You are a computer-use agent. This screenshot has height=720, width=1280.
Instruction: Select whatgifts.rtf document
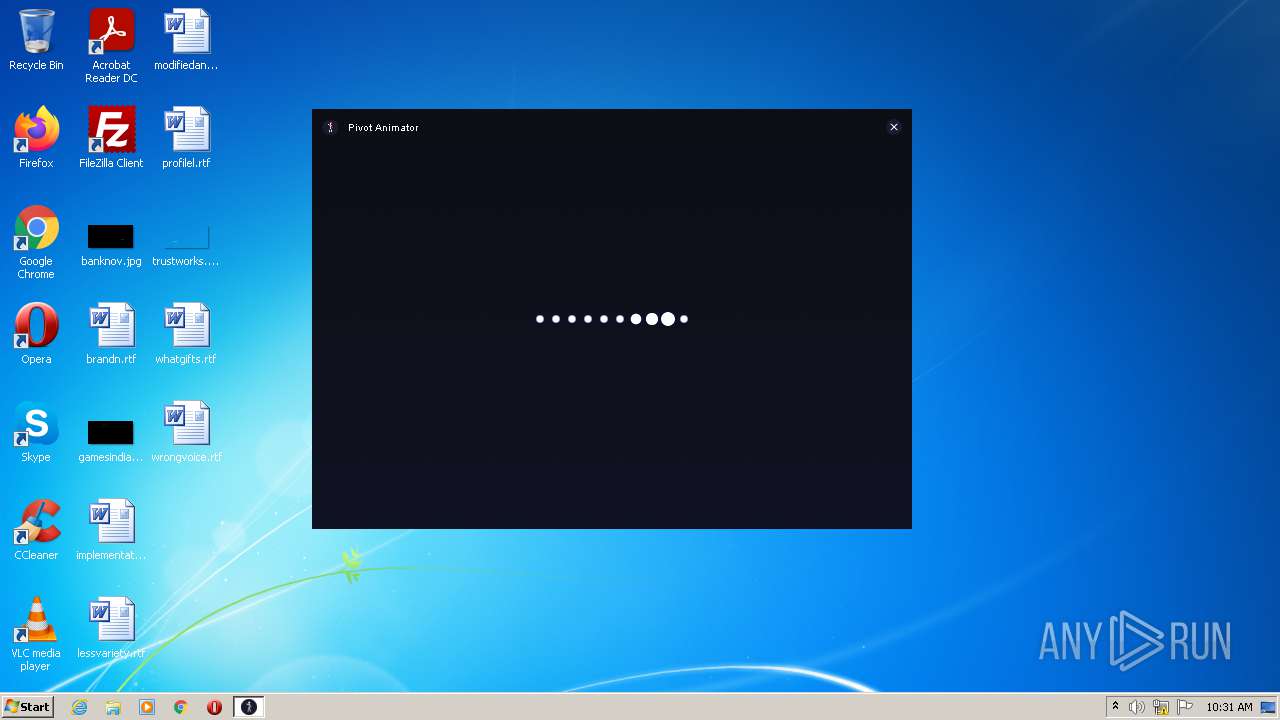pyautogui.click(x=186, y=334)
